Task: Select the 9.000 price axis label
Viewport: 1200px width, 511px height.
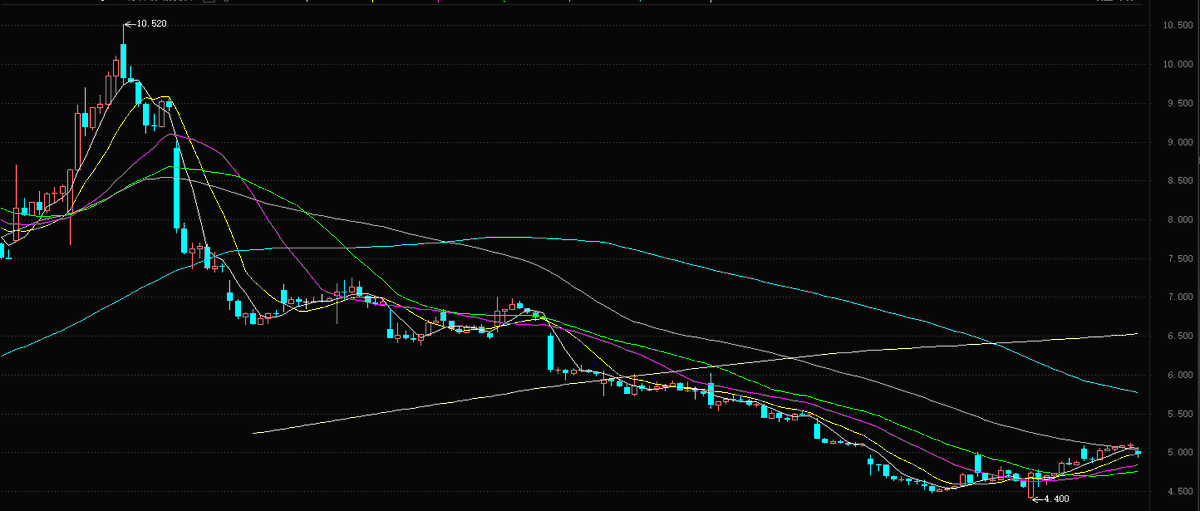Action: (1179, 142)
